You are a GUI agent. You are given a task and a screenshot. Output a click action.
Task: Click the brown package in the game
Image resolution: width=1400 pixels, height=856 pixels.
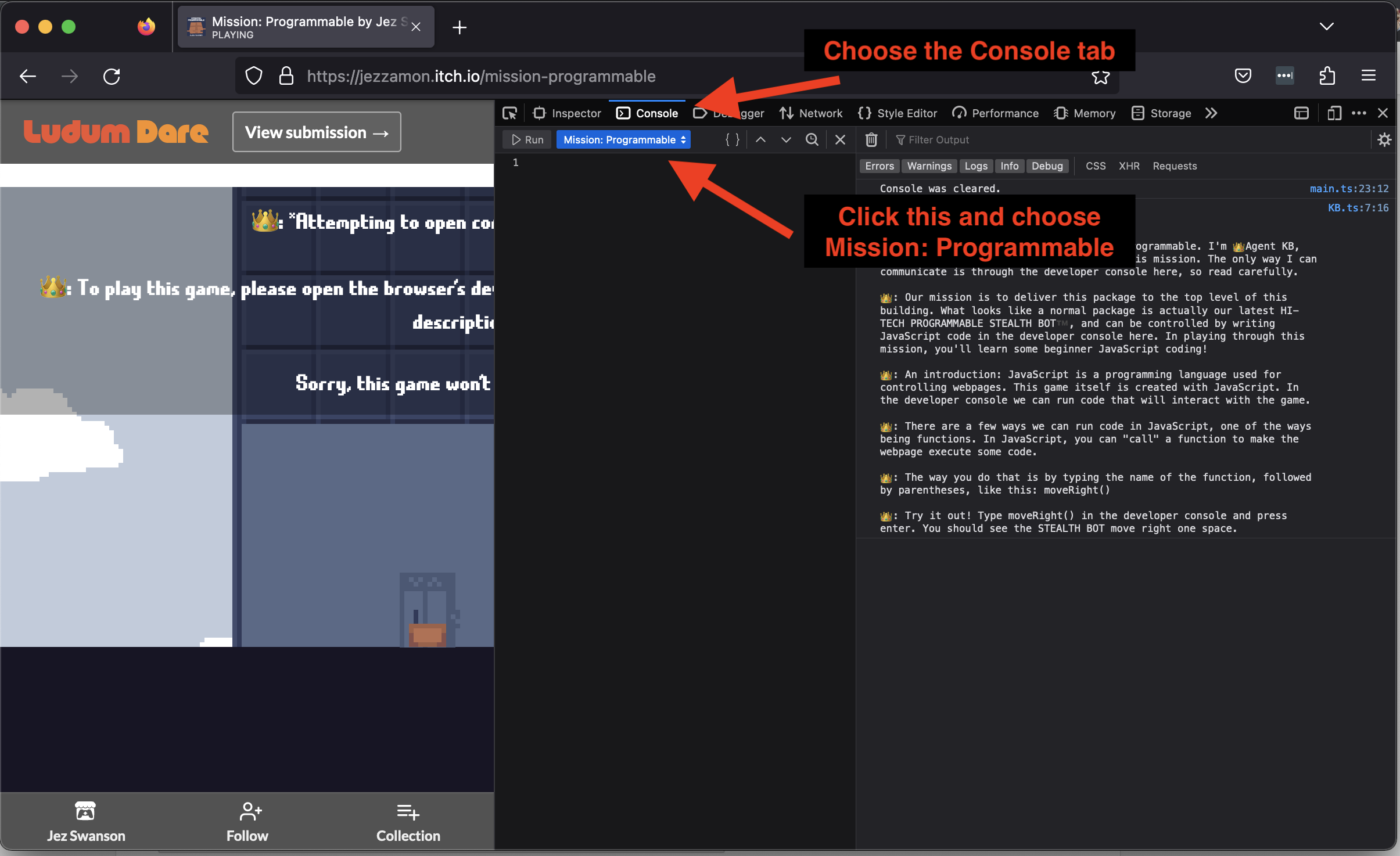pyautogui.click(x=428, y=634)
